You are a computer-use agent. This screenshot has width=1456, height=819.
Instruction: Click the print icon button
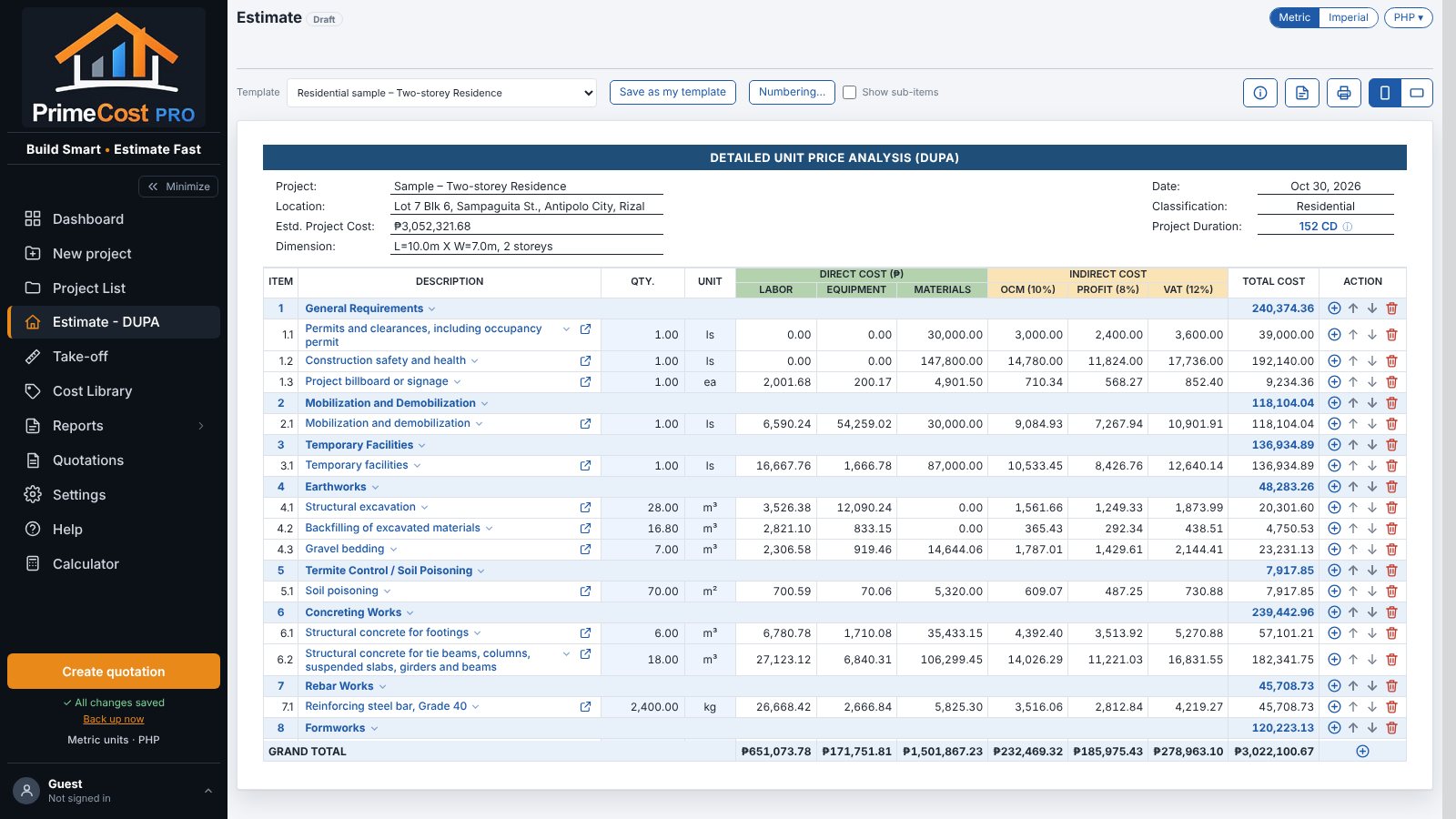1344,93
